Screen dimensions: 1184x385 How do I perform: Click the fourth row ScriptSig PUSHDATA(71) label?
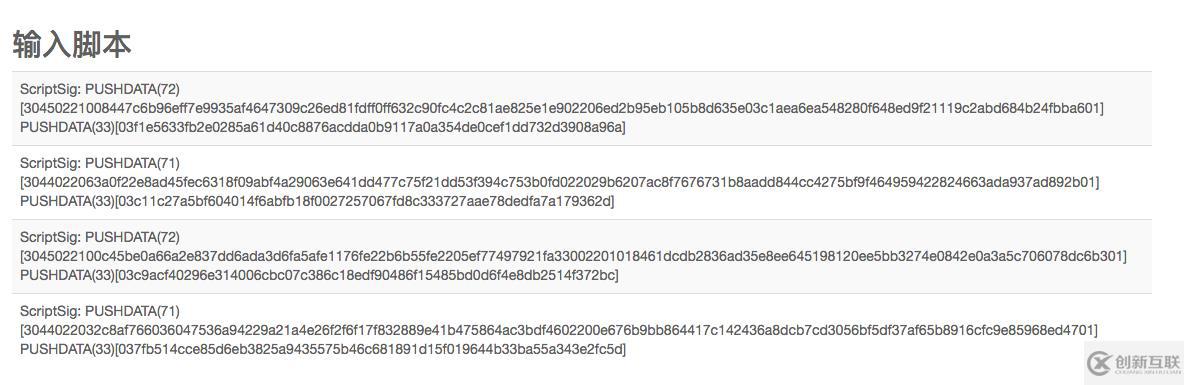(x=100, y=311)
